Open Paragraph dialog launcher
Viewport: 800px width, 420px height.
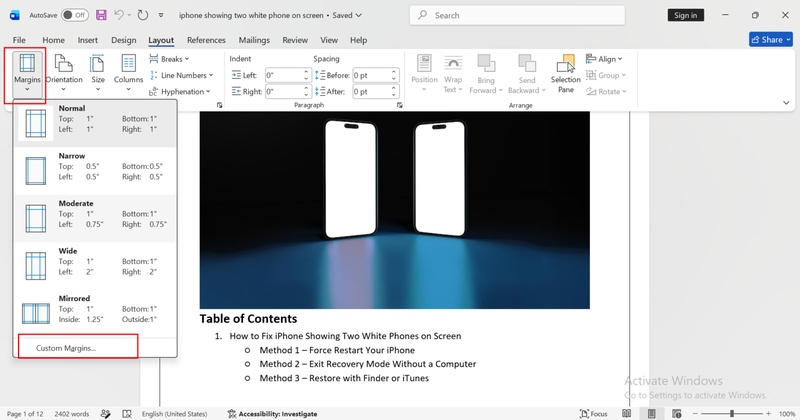[399, 105]
